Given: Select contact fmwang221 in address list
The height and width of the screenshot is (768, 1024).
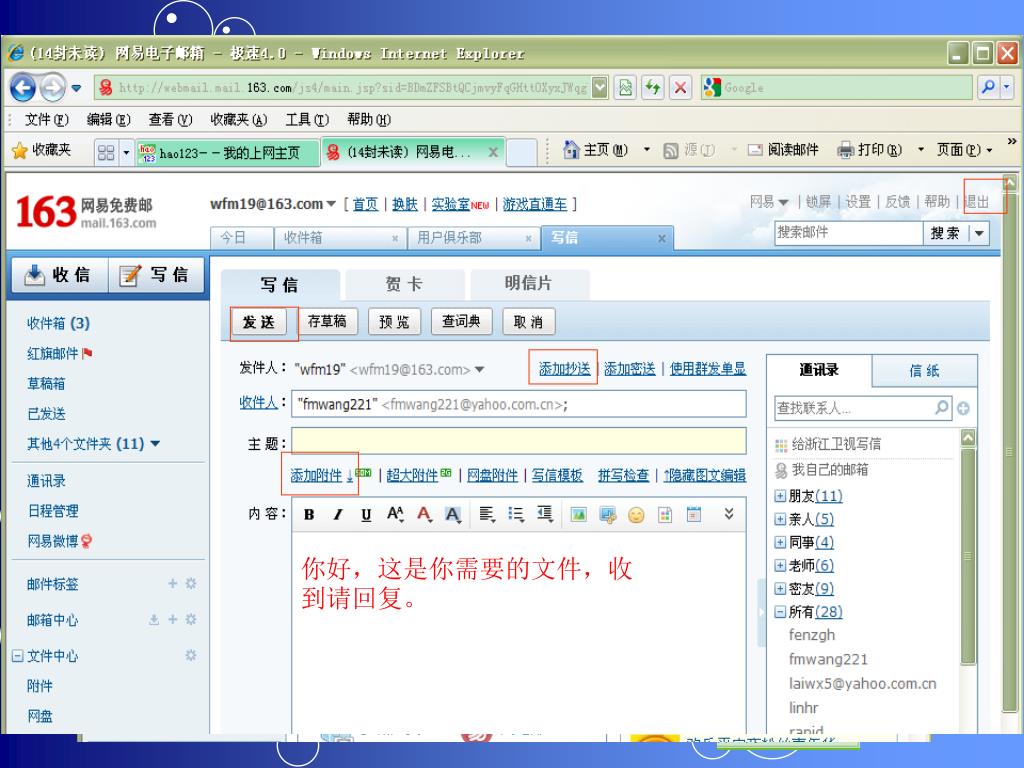Looking at the screenshot, I should [x=828, y=660].
